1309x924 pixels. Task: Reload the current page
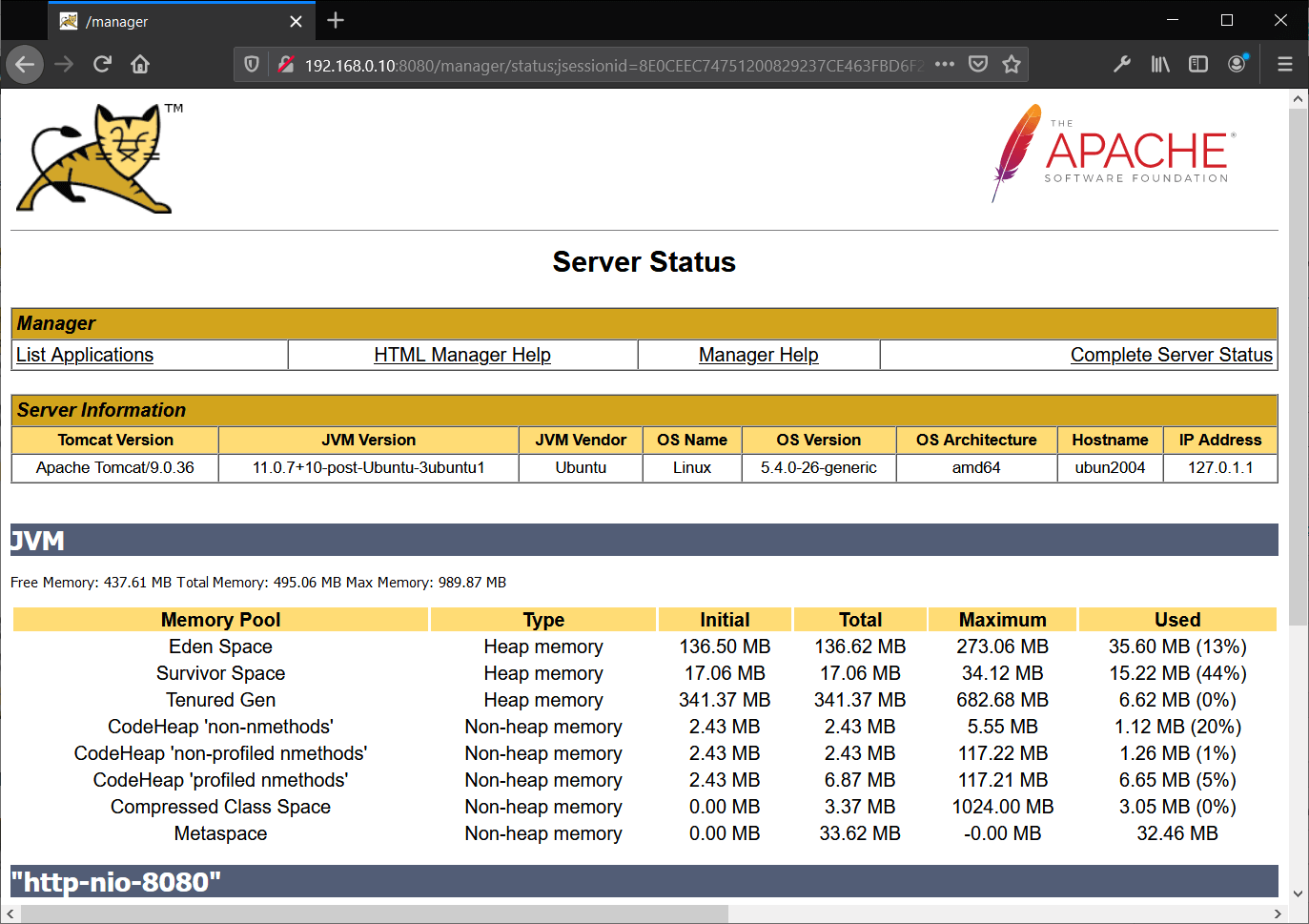[x=102, y=65]
